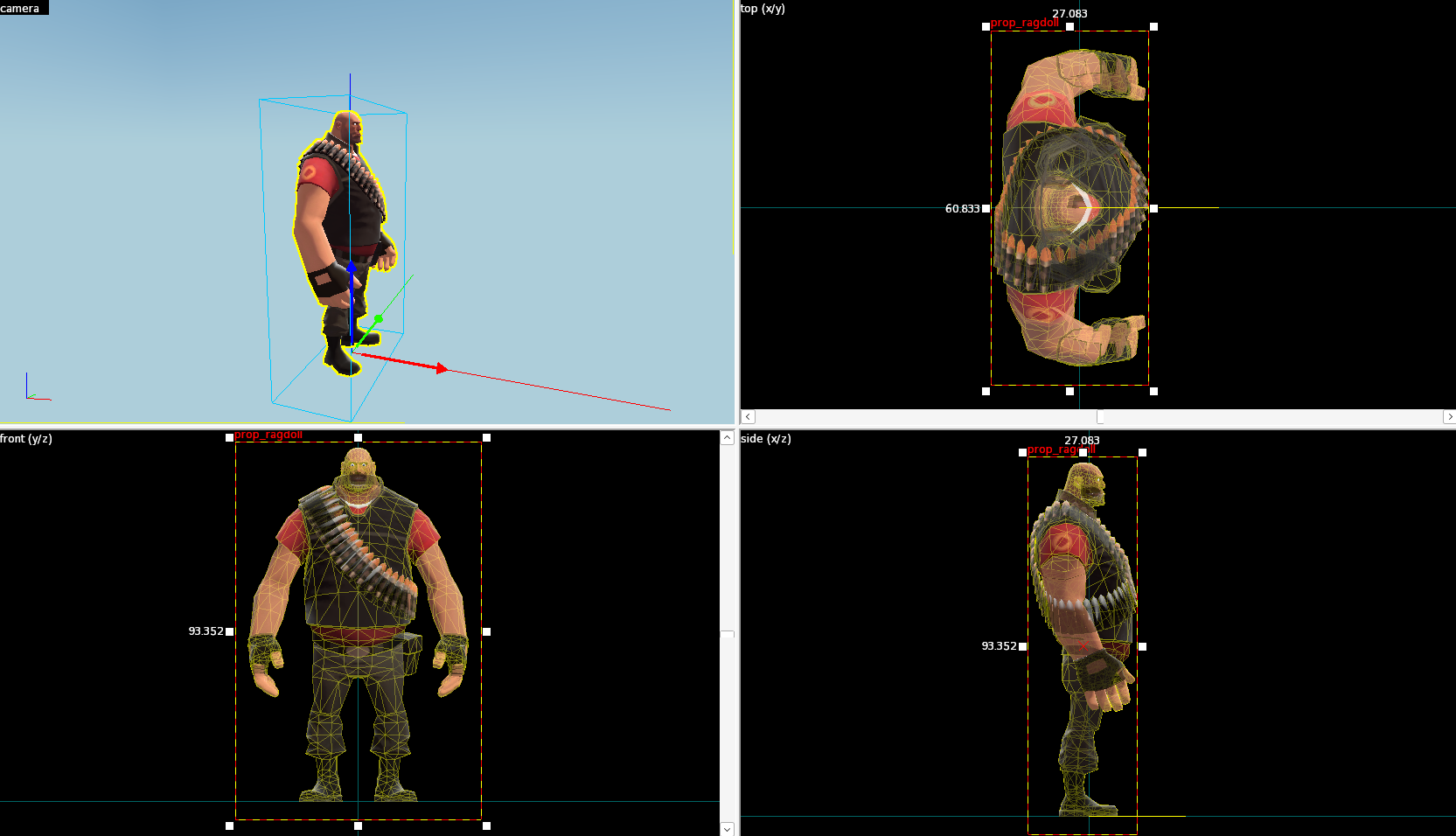This screenshot has height=836, width=1456.
Task: Click the left arrow of the top view's horizontal scrollbar
Action: click(x=748, y=417)
